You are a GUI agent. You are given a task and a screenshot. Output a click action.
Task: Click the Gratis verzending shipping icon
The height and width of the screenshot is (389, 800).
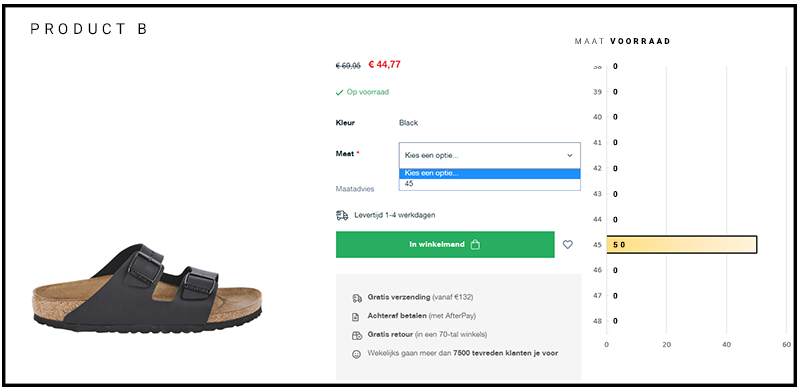coord(357,298)
